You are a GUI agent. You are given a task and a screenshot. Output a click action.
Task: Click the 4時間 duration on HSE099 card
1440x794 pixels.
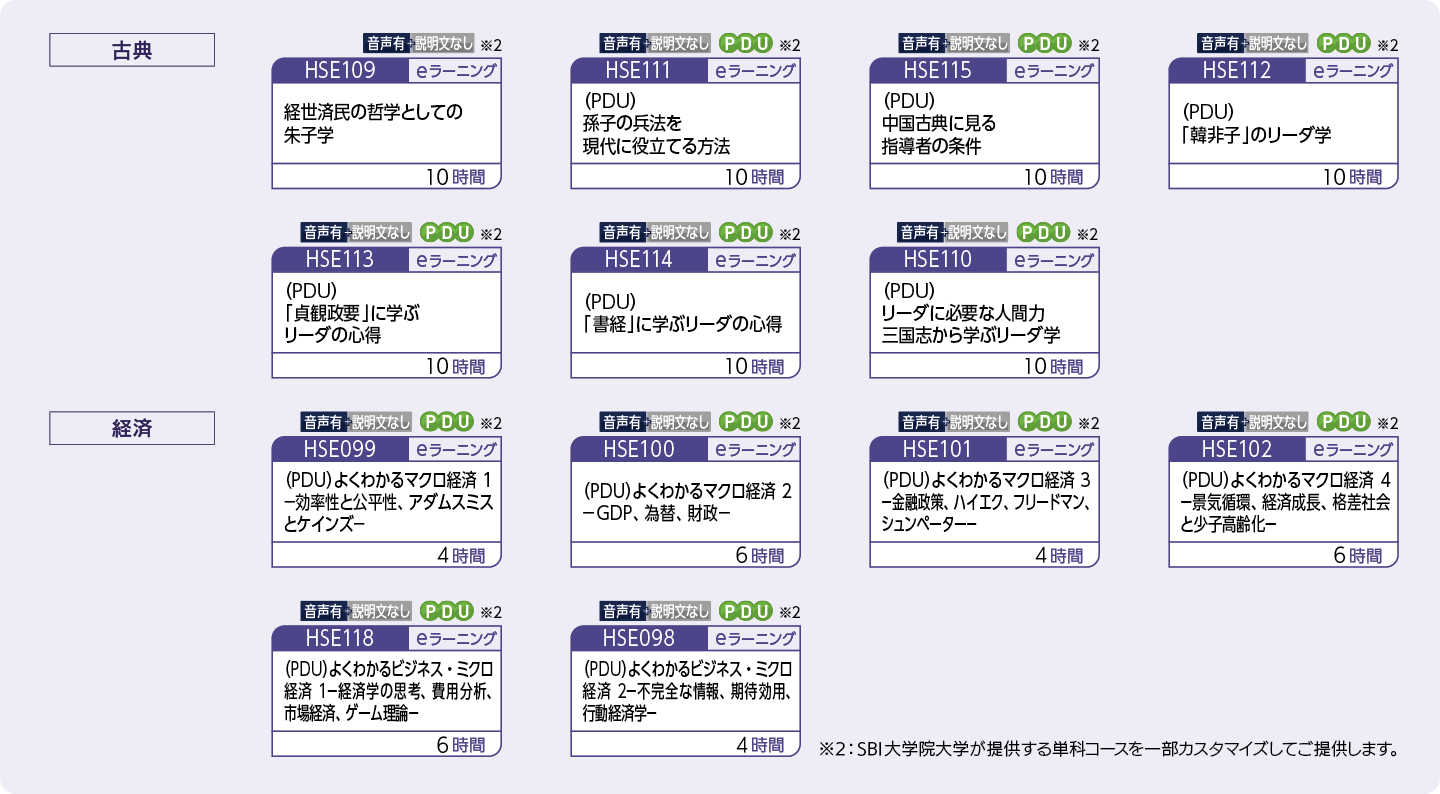click(x=460, y=556)
